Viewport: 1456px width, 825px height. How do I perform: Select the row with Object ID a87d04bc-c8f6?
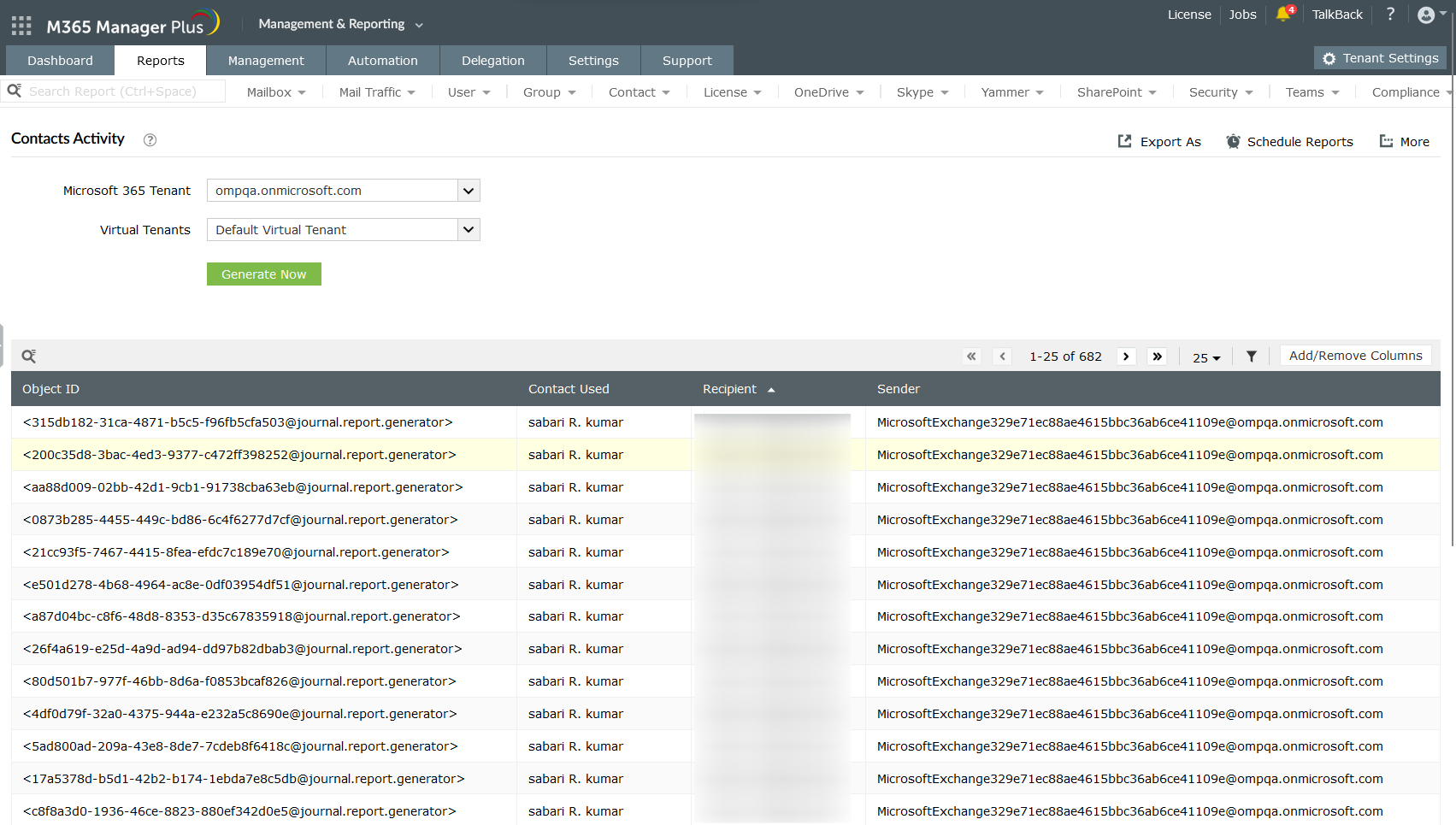click(725, 616)
